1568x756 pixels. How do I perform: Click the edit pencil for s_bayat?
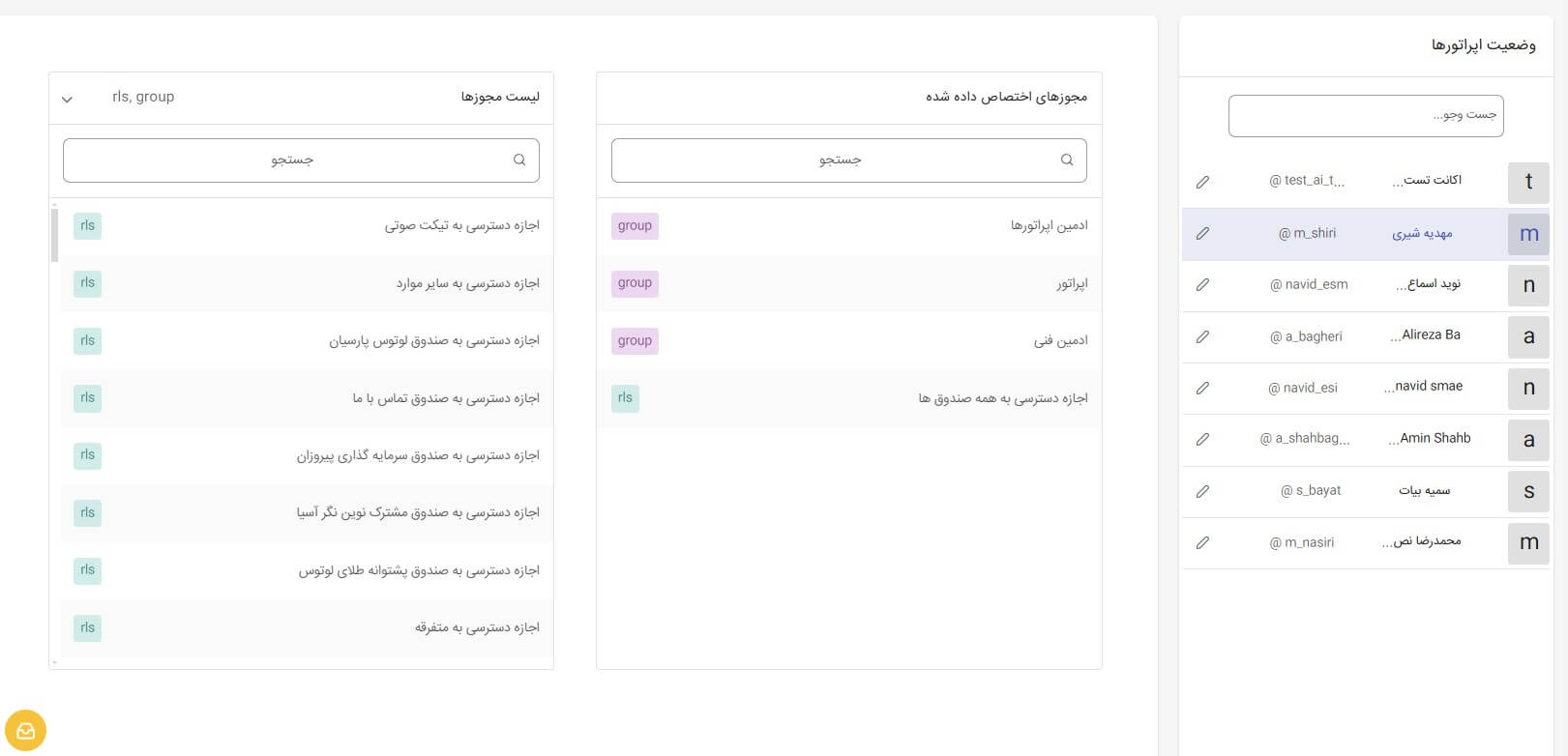[1202, 491]
